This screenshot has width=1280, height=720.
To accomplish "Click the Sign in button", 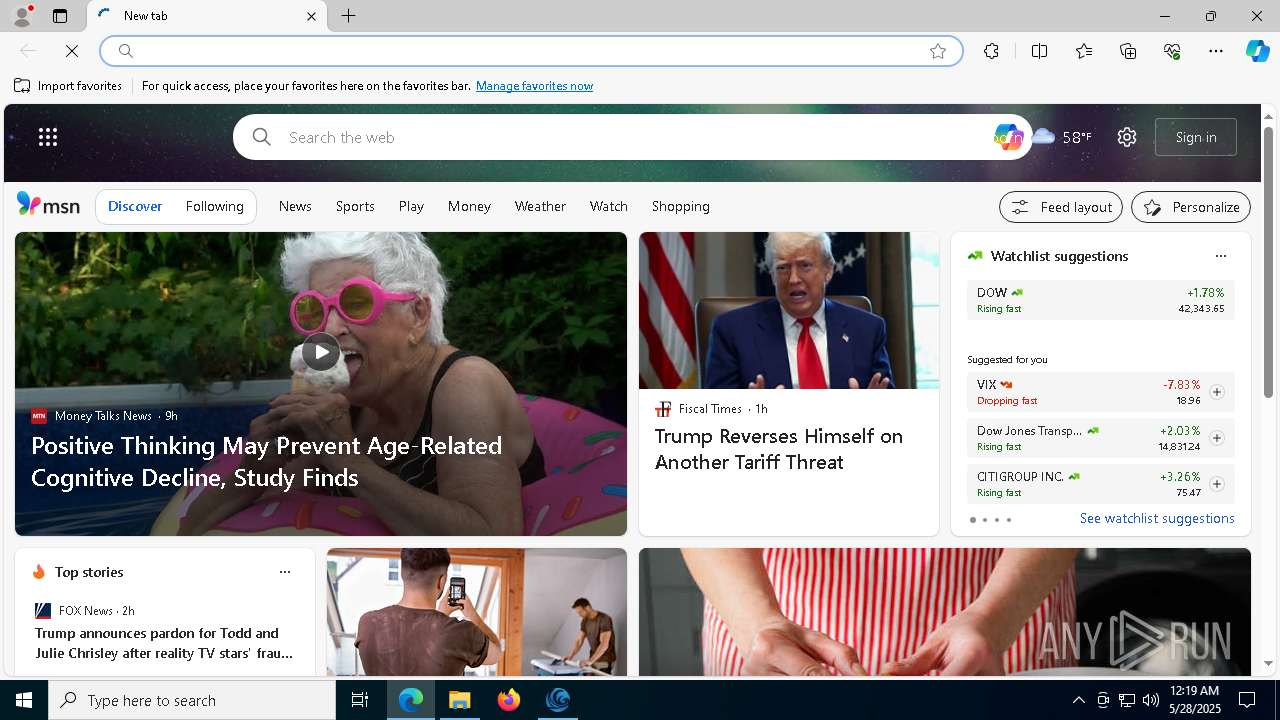I will [x=1196, y=137].
